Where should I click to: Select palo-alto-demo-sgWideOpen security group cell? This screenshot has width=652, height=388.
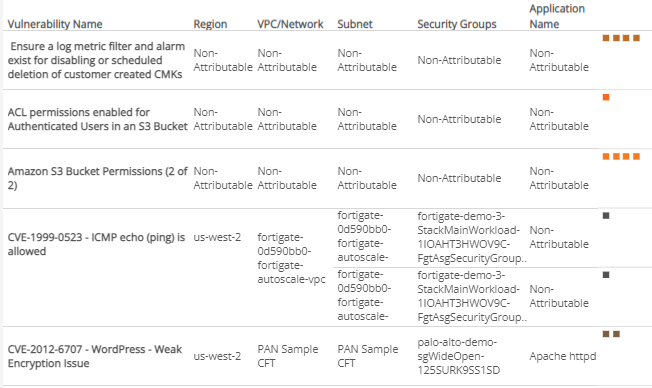(x=458, y=356)
